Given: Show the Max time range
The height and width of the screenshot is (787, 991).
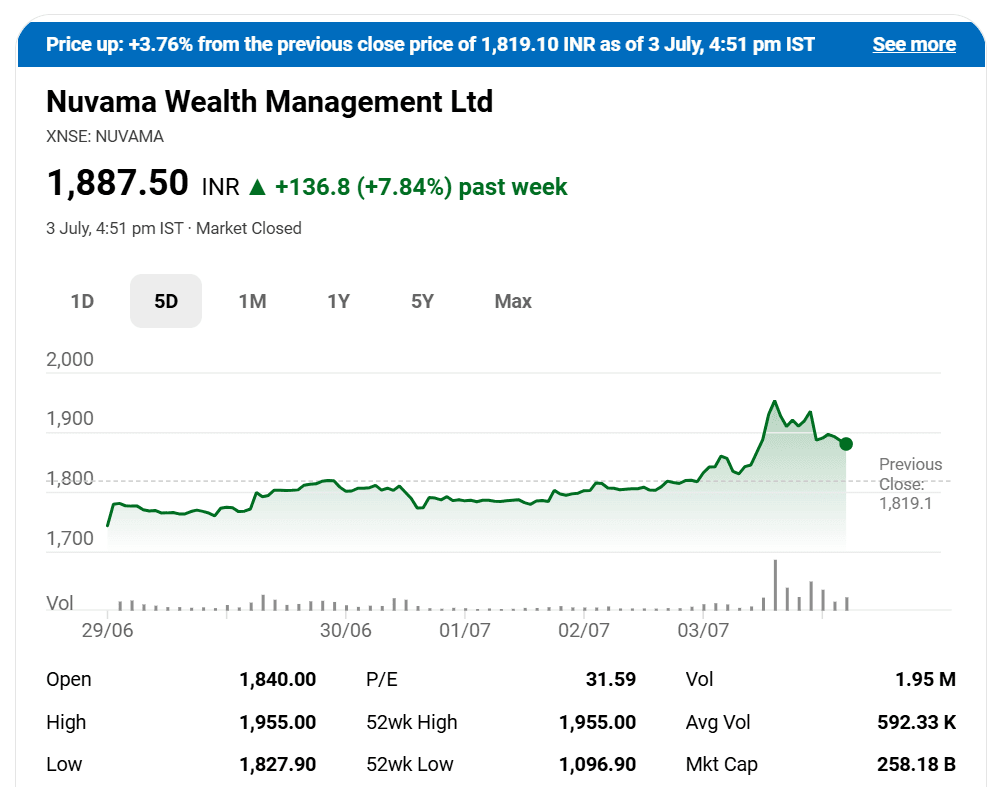Looking at the screenshot, I should (513, 301).
